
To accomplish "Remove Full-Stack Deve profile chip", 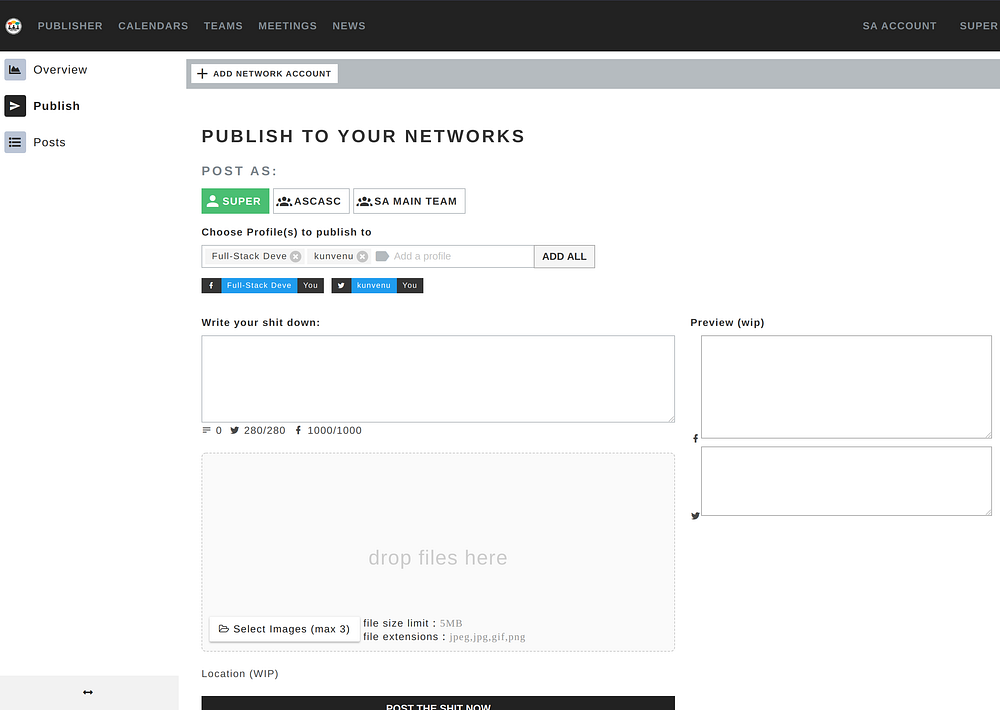I will point(295,256).
